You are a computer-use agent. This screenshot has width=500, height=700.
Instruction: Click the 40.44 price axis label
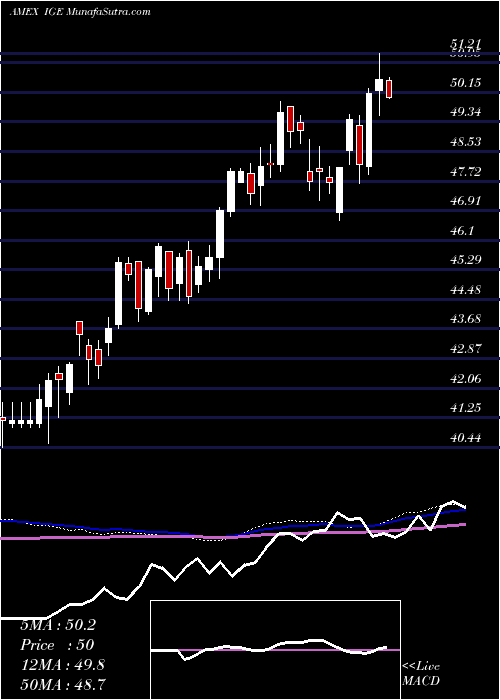(466, 438)
